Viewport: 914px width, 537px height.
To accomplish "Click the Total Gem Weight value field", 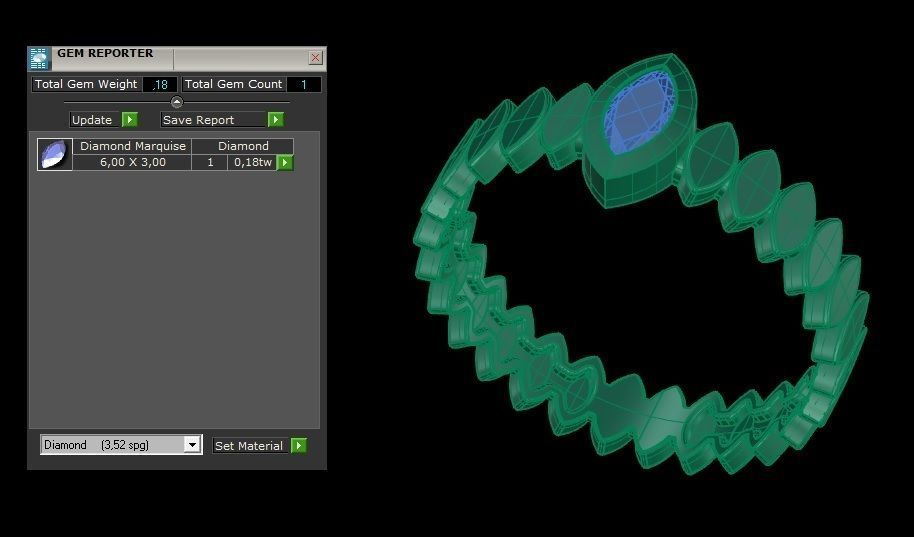I will coord(160,85).
